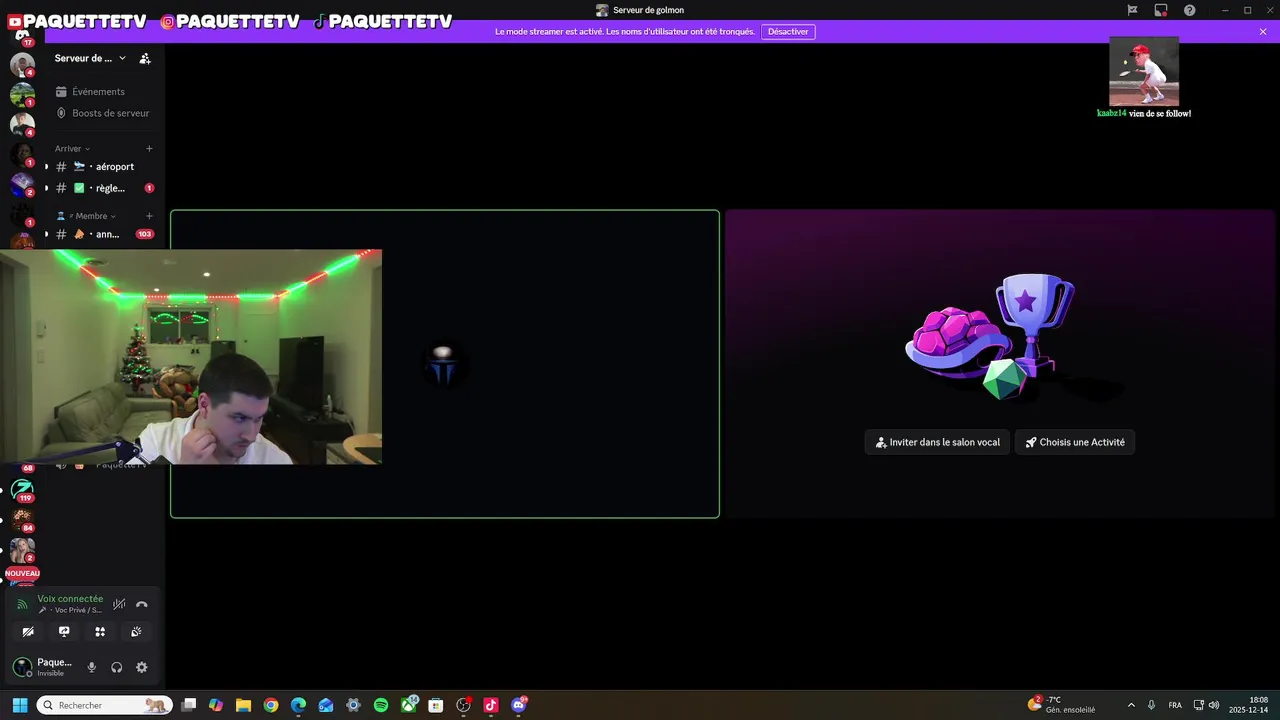Select the user video tile in voice call
This screenshot has width=1280, height=720.
(445, 364)
